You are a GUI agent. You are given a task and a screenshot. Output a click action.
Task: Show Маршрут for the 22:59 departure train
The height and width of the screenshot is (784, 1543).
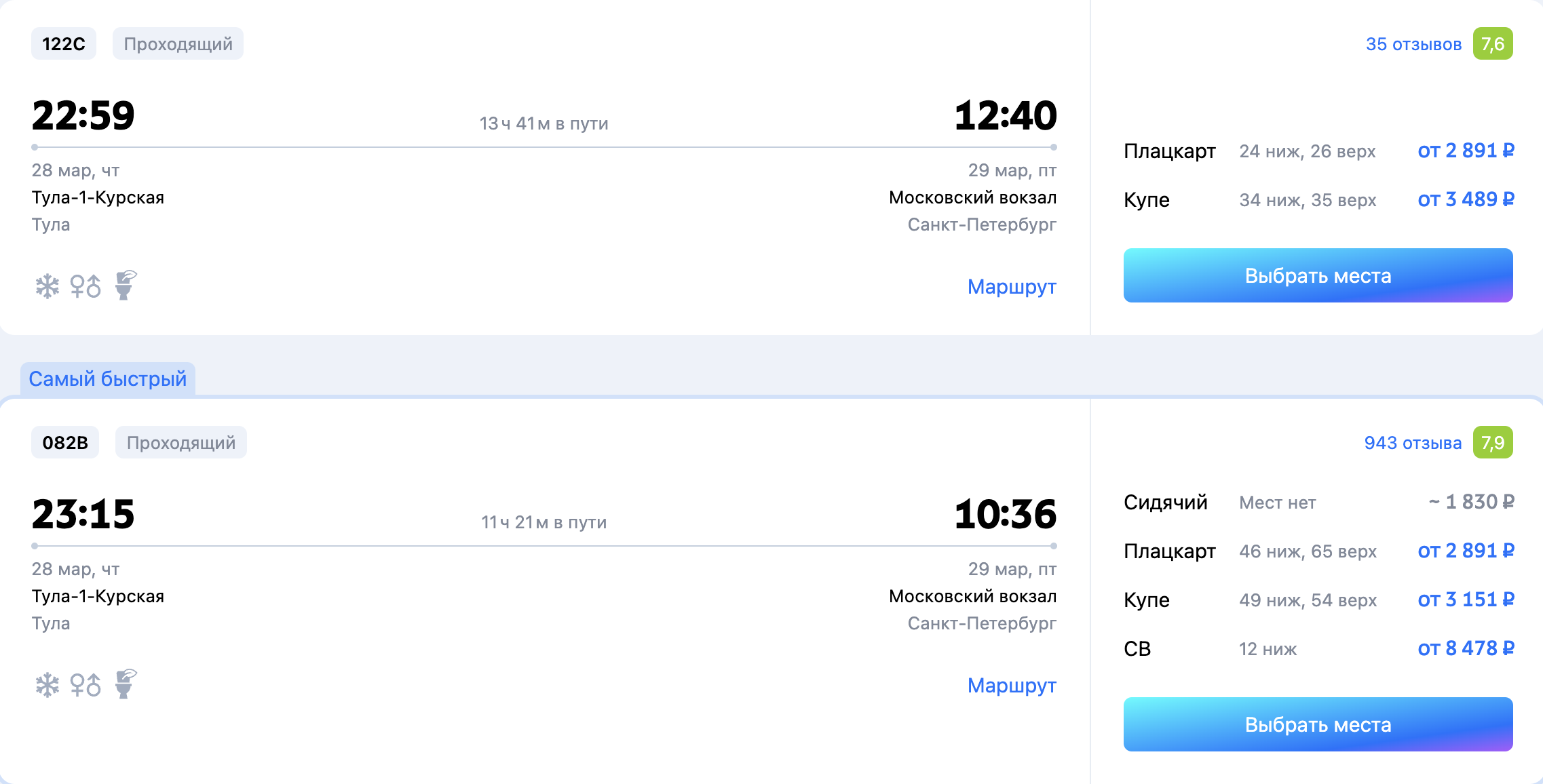(1012, 287)
